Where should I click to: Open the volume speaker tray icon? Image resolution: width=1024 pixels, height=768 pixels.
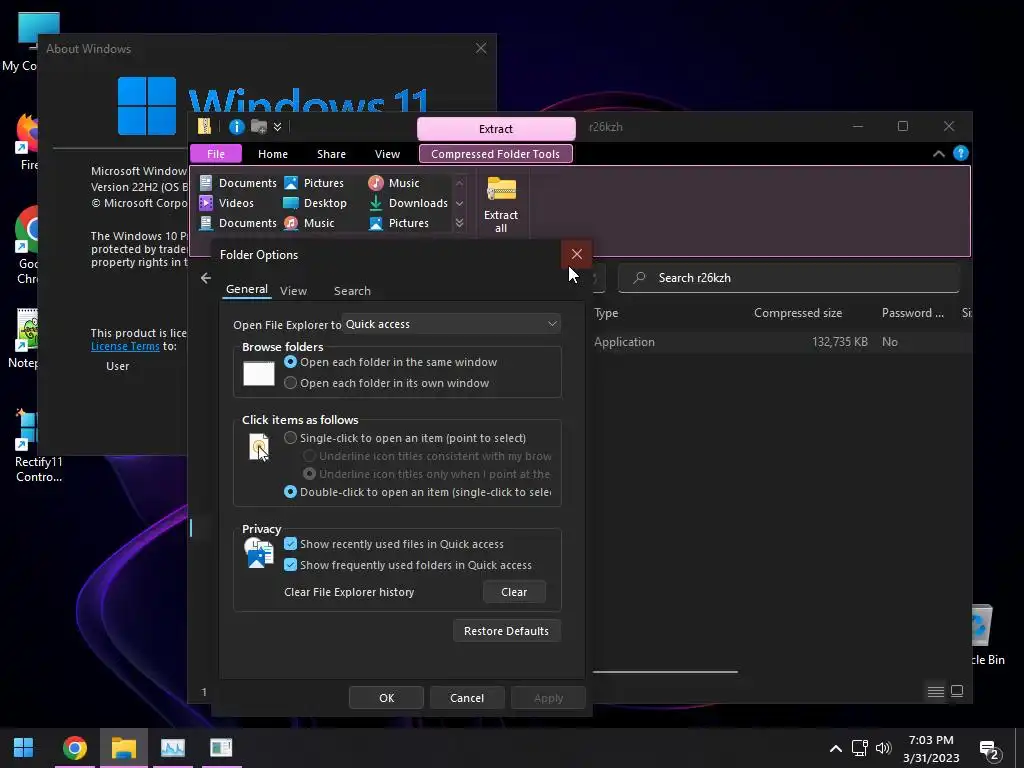pyautogui.click(x=883, y=748)
